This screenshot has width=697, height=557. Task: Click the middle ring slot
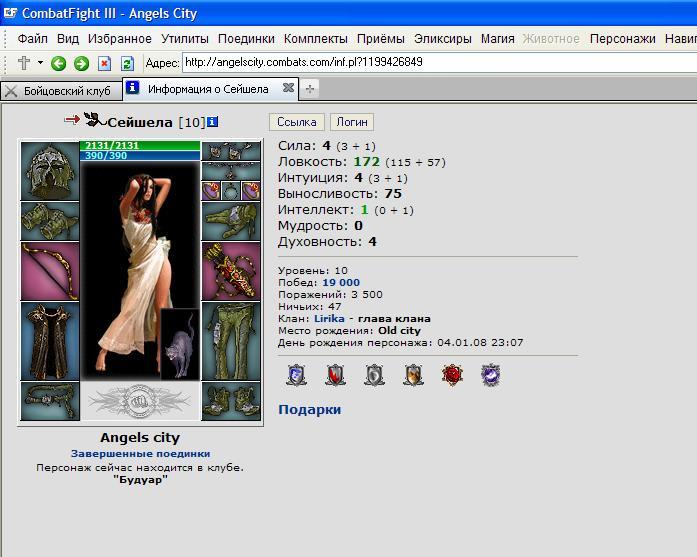coord(231,191)
